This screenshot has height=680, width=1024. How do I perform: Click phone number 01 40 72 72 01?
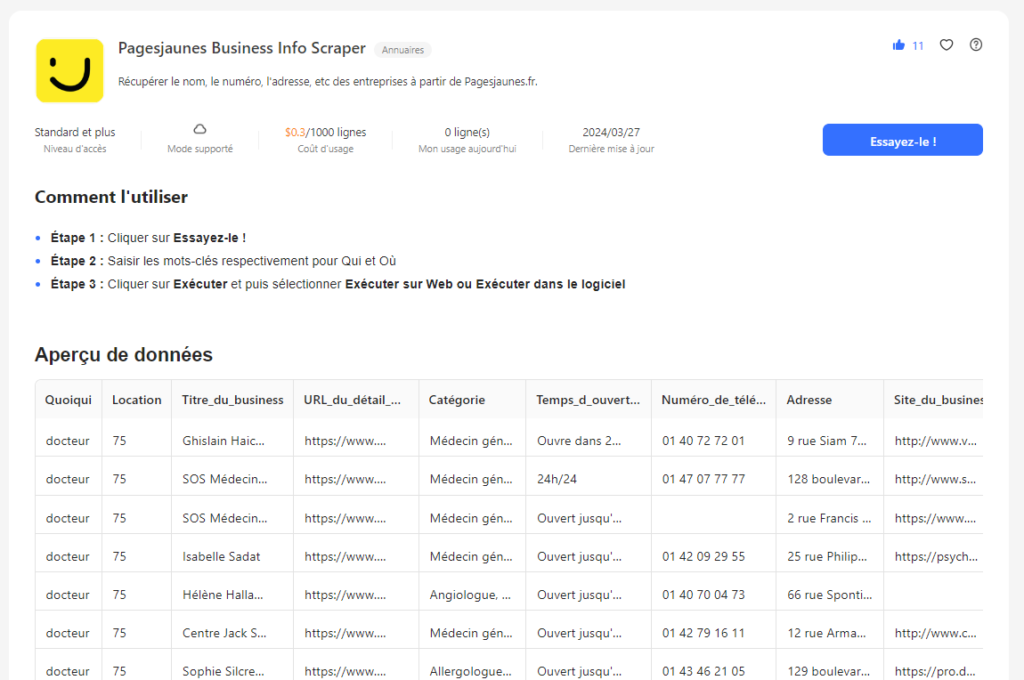click(703, 441)
